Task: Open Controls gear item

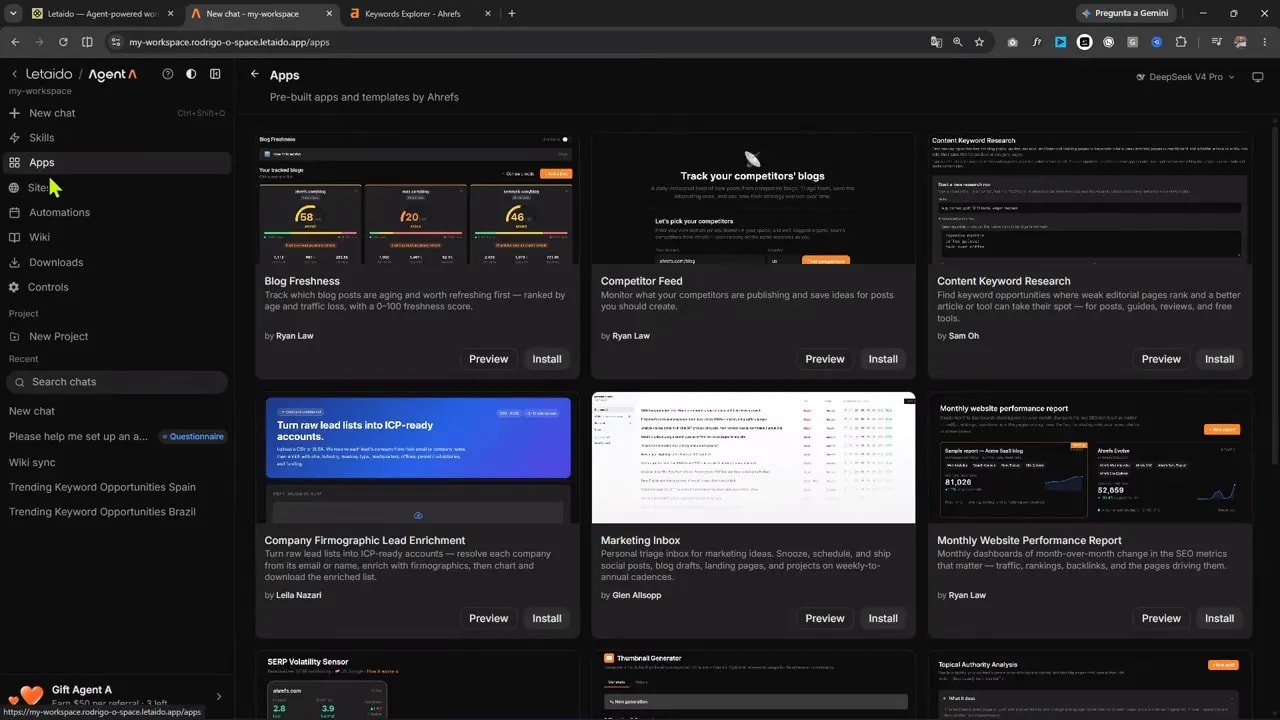Action: 117,287
